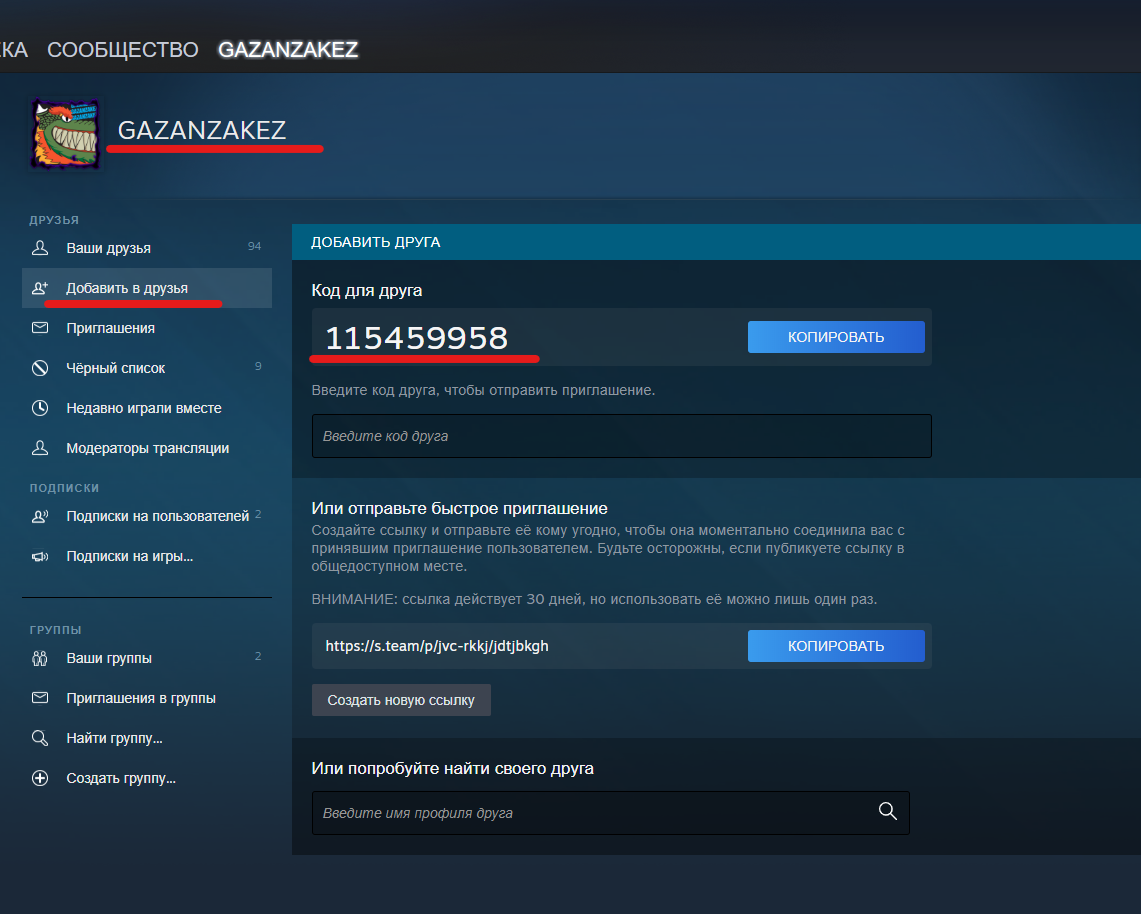Image resolution: width=1141 pixels, height=914 pixels.
Task: Copy the s.team invite link with КОПИРОВАТЬ
Action: pyautogui.click(x=836, y=646)
